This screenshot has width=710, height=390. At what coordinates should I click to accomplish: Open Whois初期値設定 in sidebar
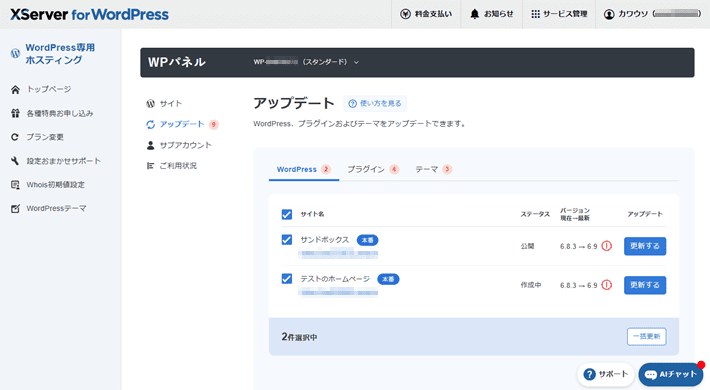click(x=55, y=184)
